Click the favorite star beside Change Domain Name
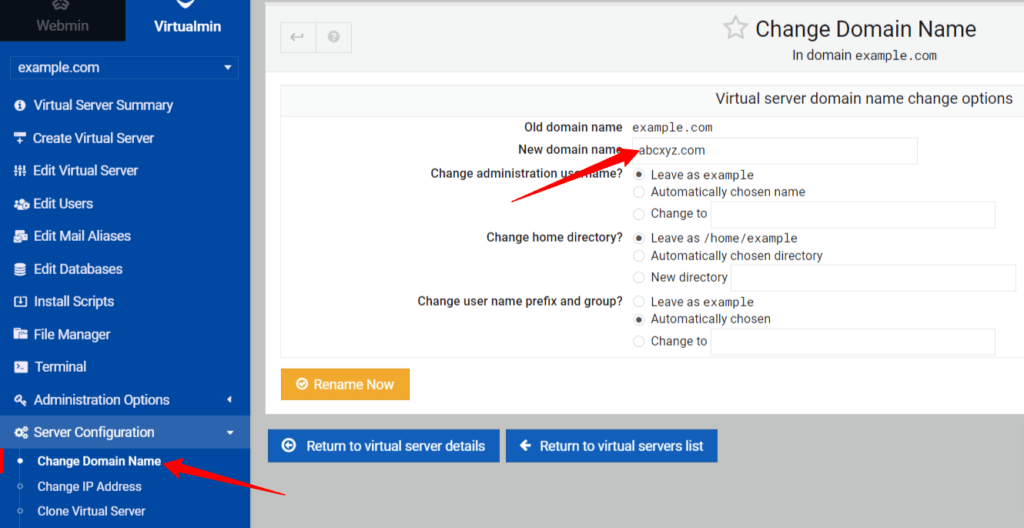 click(x=735, y=28)
